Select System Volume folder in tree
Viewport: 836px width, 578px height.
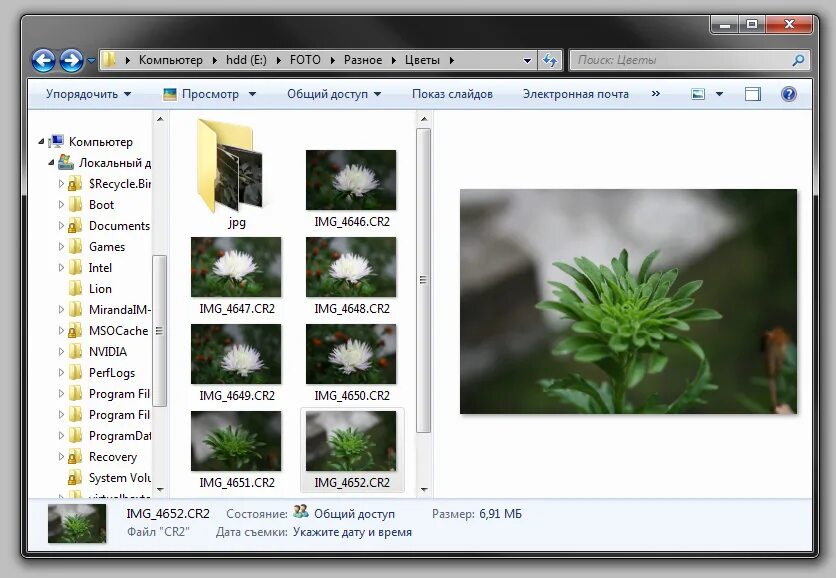pyautogui.click(x=119, y=478)
